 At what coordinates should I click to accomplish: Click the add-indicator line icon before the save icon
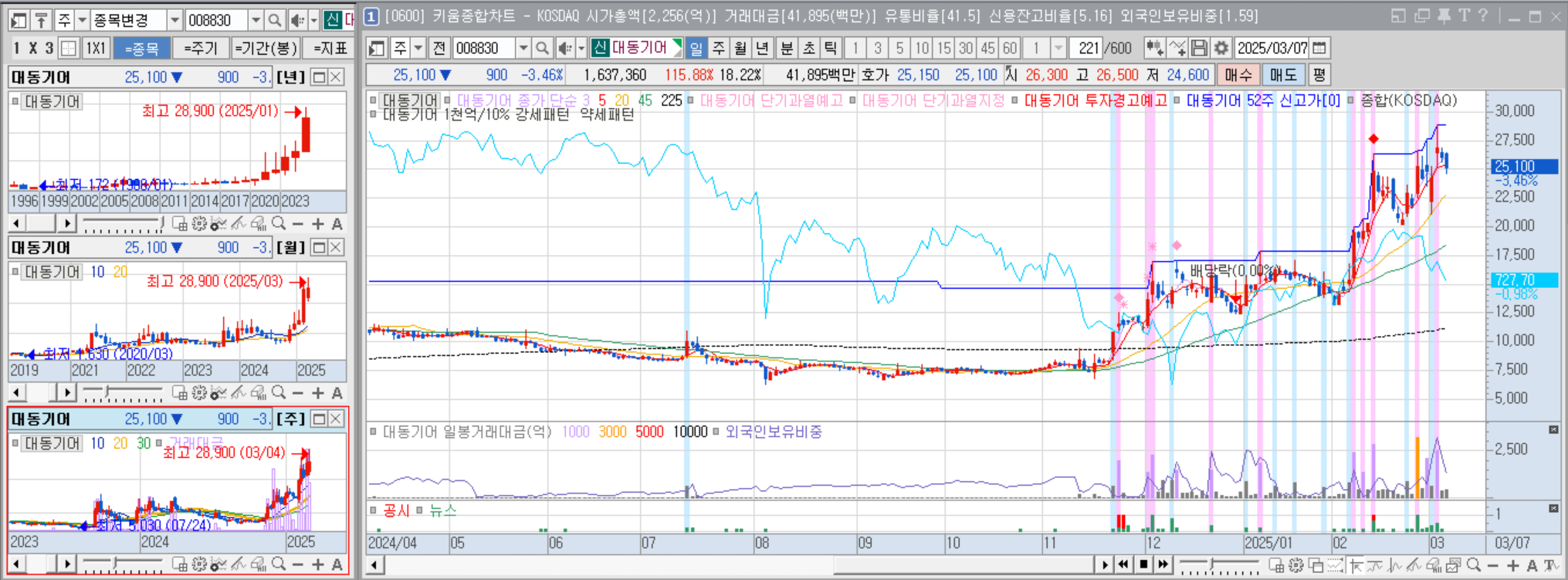pos(1177,48)
